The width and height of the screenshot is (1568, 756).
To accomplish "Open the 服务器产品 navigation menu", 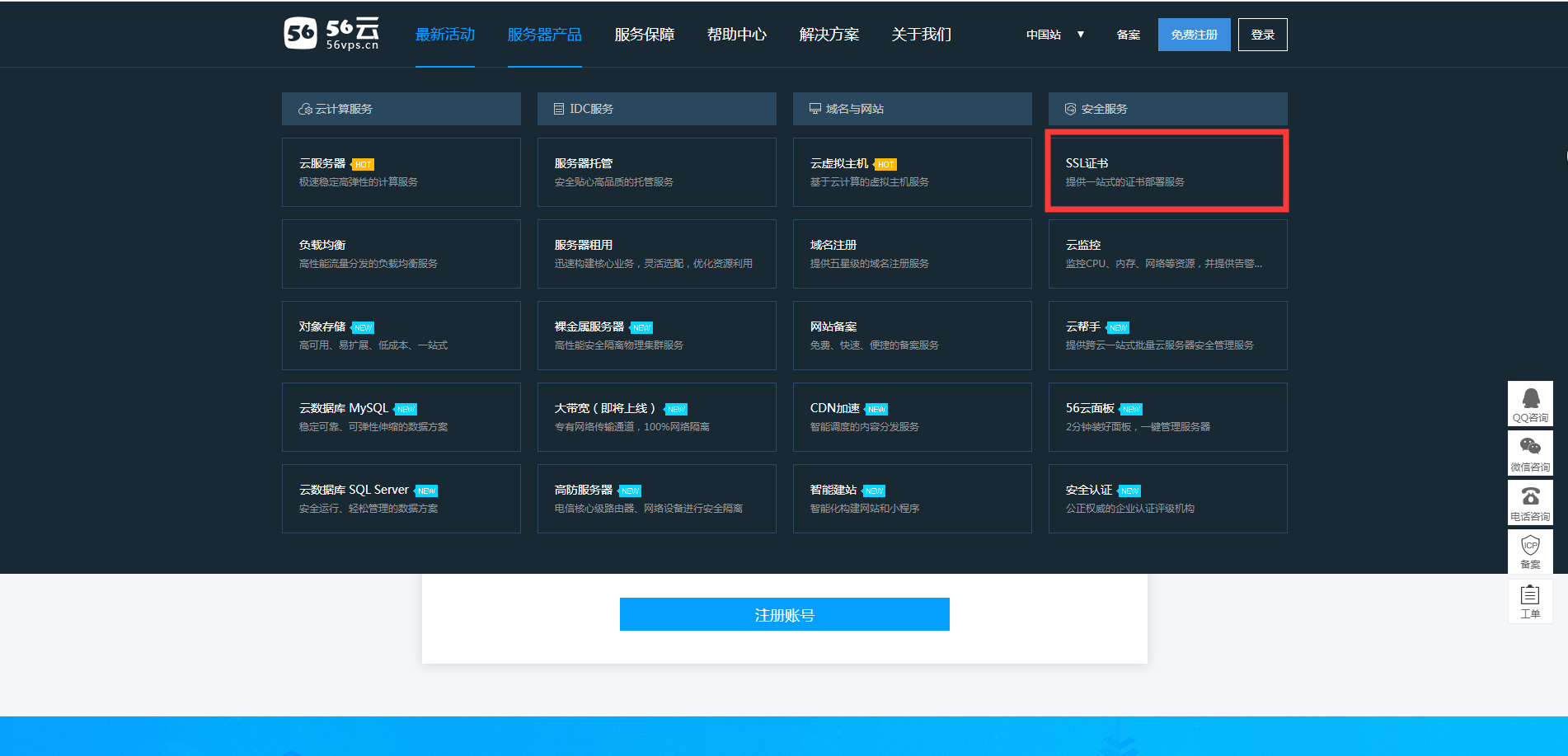I will pyautogui.click(x=544, y=35).
